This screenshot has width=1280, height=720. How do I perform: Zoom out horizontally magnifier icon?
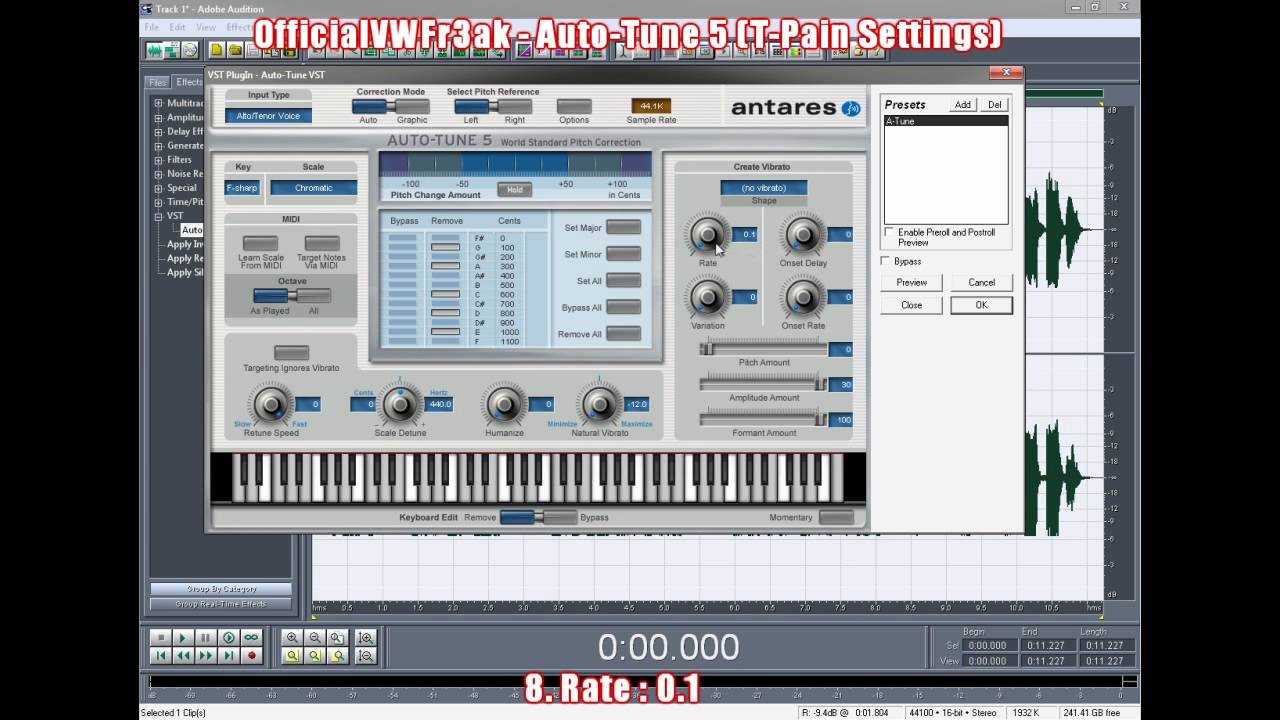315,638
